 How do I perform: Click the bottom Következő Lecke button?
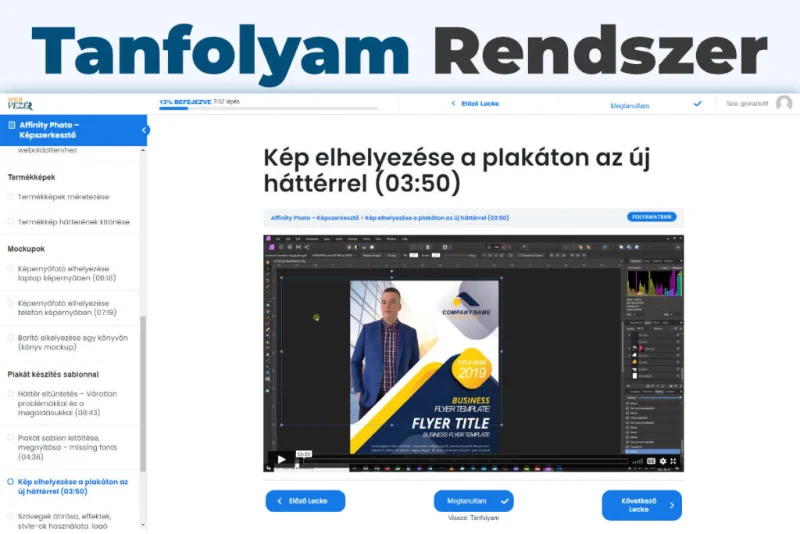click(641, 504)
